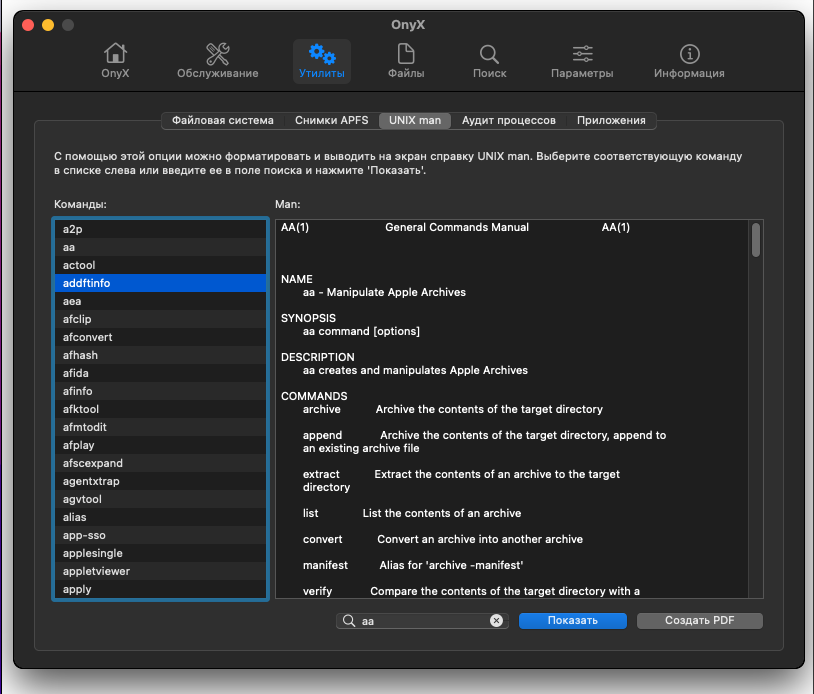
Task: Select the agentxtrap command
Action: pos(160,481)
